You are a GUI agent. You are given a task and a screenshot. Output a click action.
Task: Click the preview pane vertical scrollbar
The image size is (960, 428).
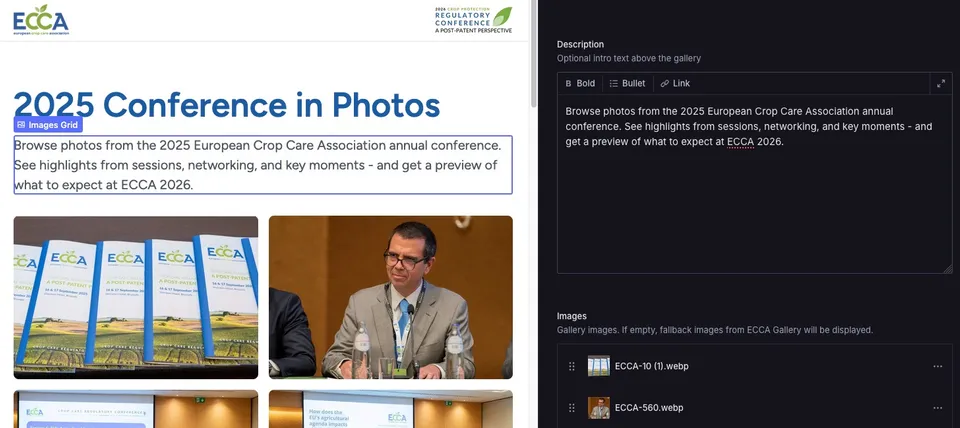[533, 54]
